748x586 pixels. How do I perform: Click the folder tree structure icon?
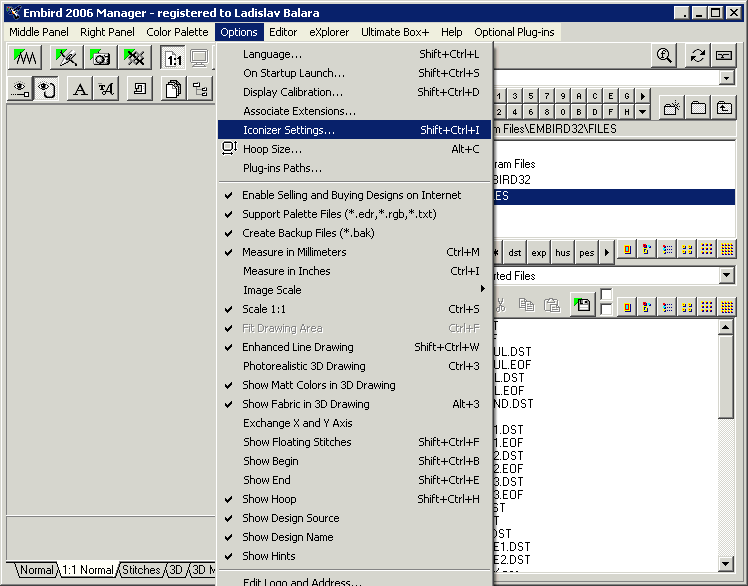point(199,89)
